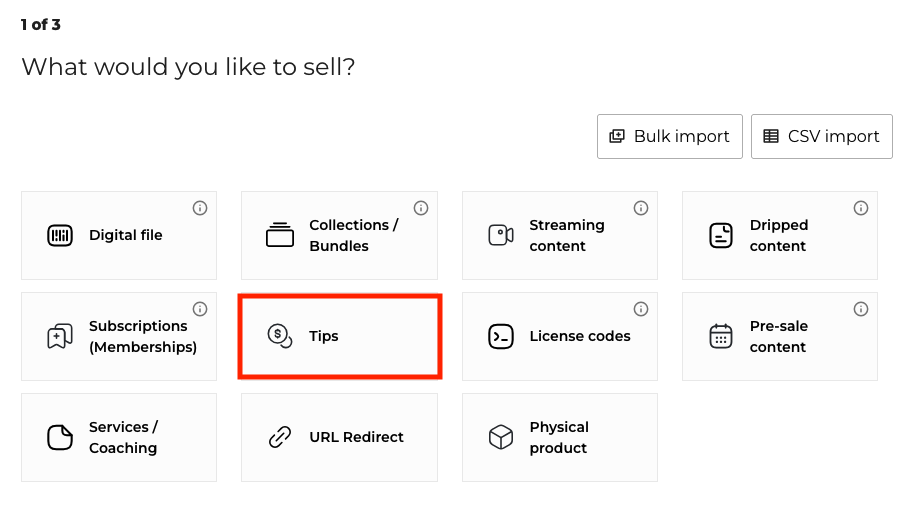Click the Services / Coaching sticker icon
This screenshot has height=511, width=912.
point(60,438)
